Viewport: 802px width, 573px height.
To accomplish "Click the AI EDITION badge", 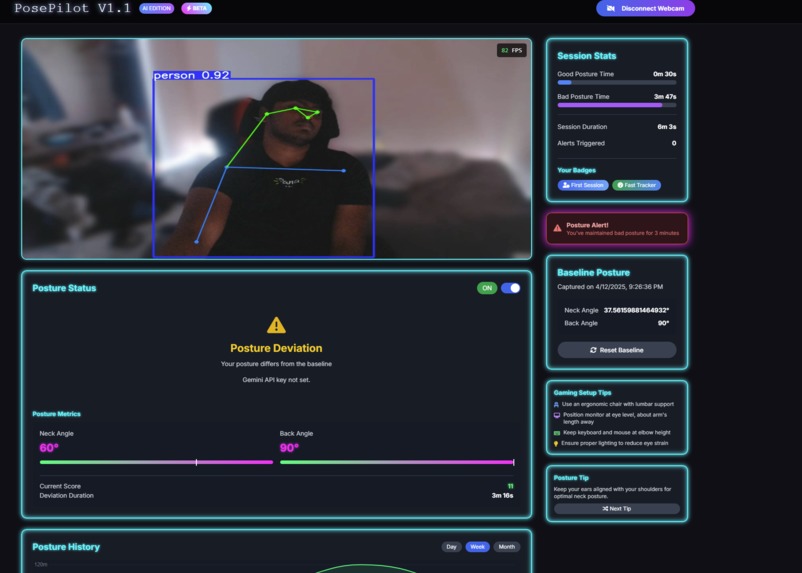I will point(157,8).
